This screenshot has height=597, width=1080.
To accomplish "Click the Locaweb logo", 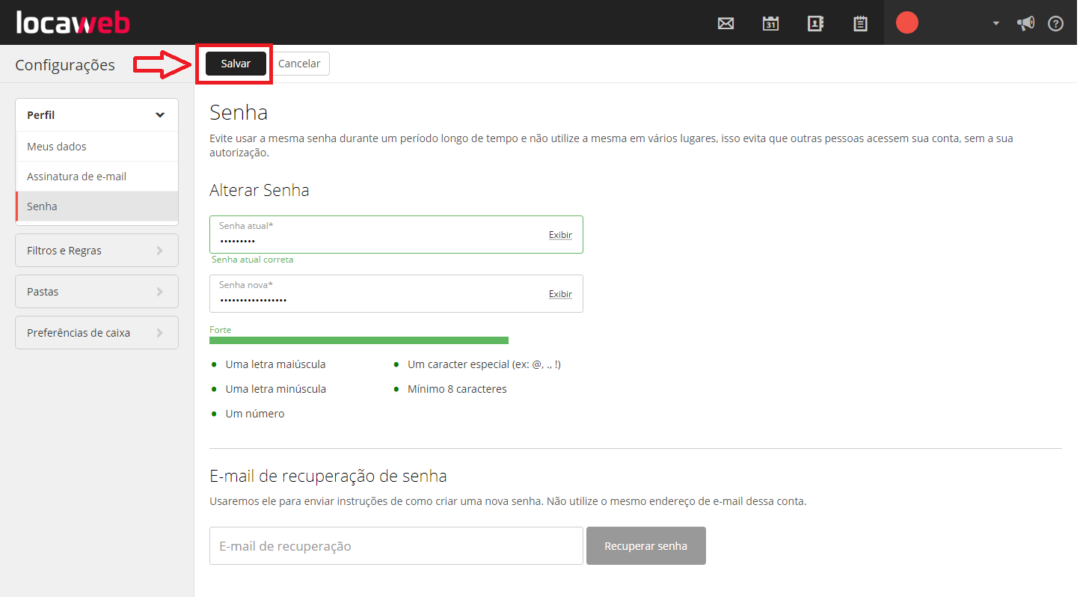I will pos(72,21).
